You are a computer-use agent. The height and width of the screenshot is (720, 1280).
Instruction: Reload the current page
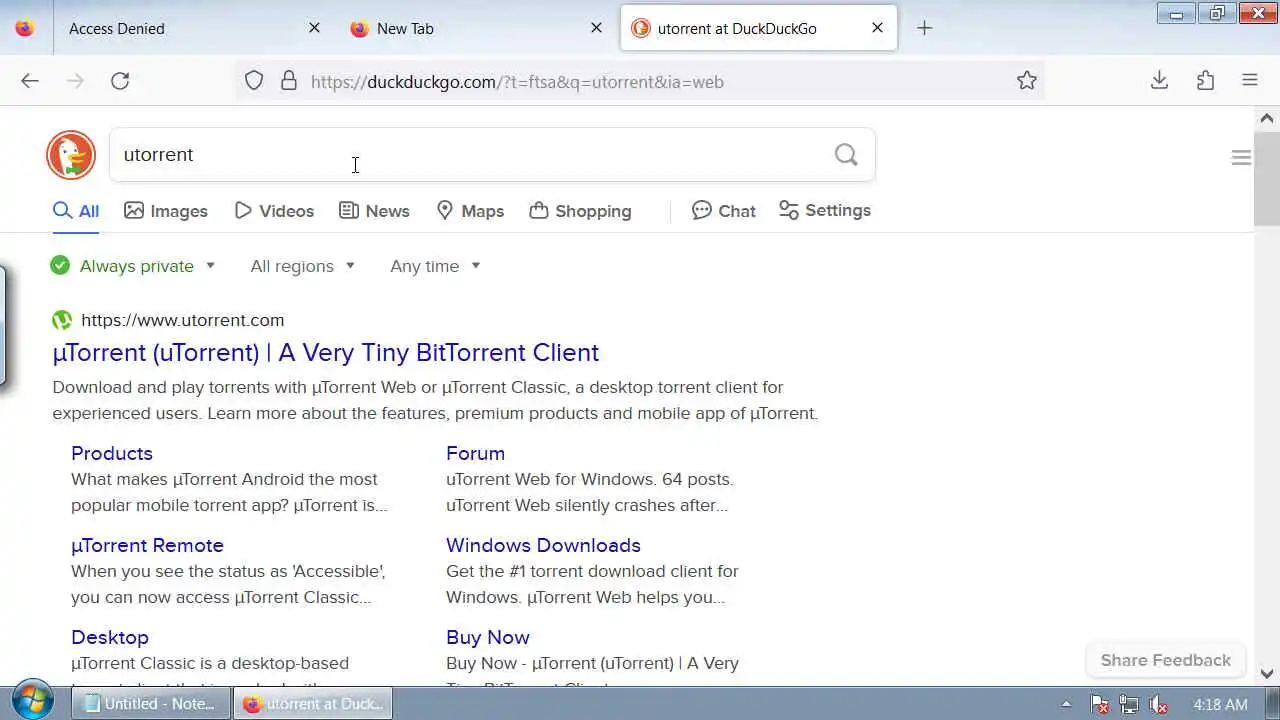[120, 81]
